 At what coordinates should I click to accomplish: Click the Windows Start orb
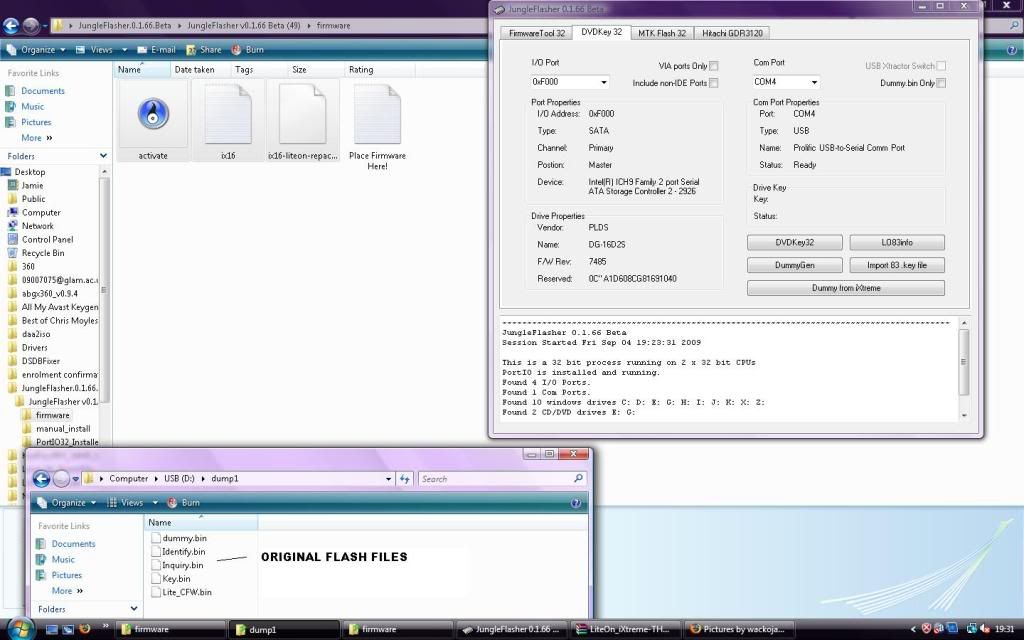pyautogui.click(x=19, y=629)
